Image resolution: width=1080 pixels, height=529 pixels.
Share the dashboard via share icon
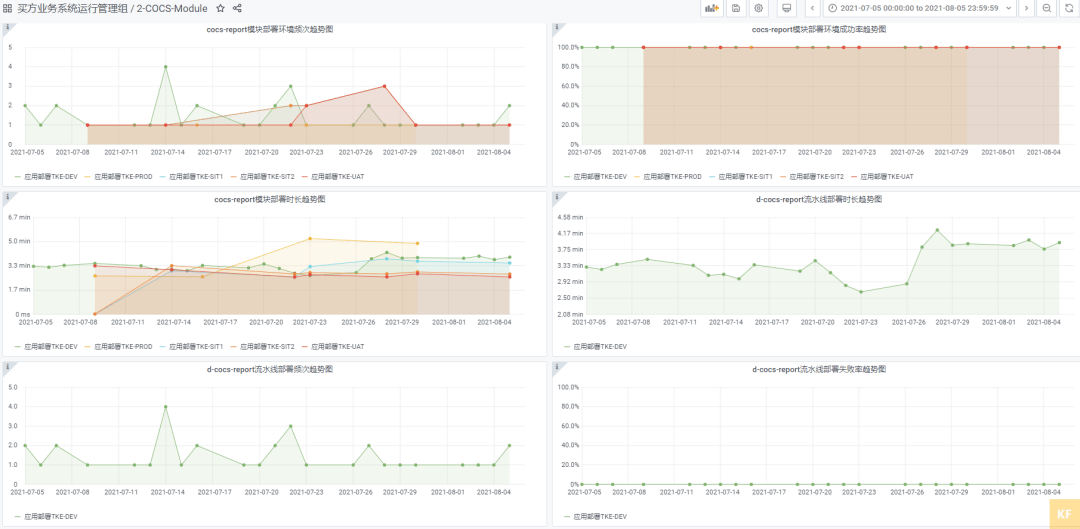tap(238, 8)
